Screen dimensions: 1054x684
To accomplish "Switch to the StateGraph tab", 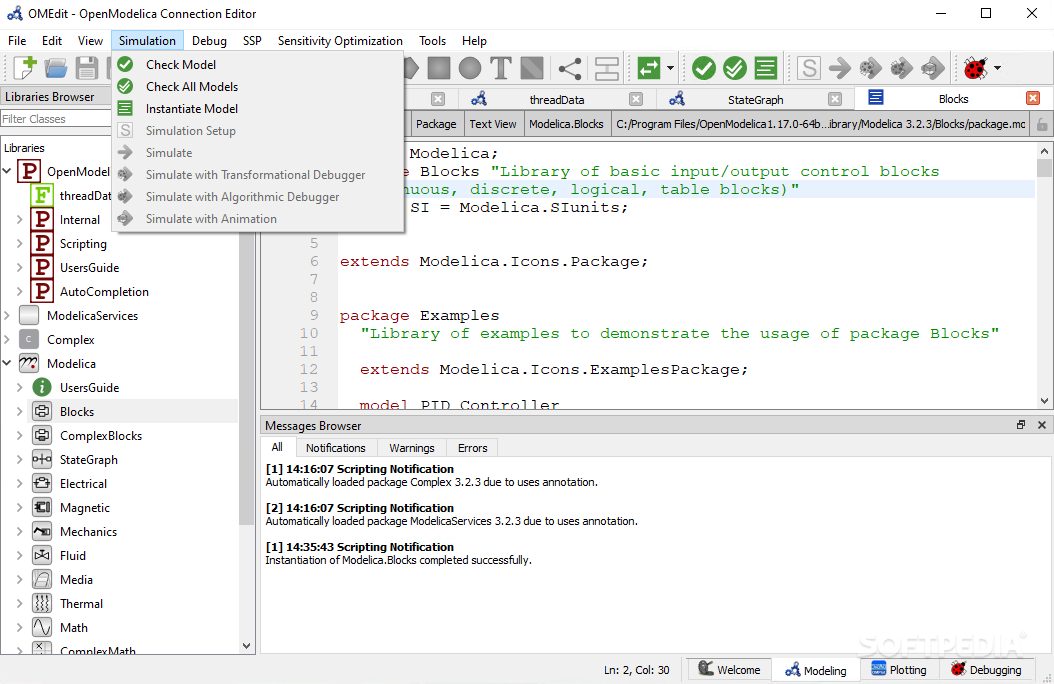I will point(755,99).
